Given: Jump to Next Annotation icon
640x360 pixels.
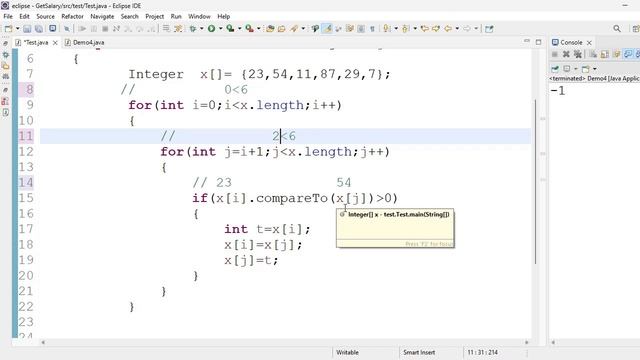Looking at the screenshot, I should pos(387,29).
